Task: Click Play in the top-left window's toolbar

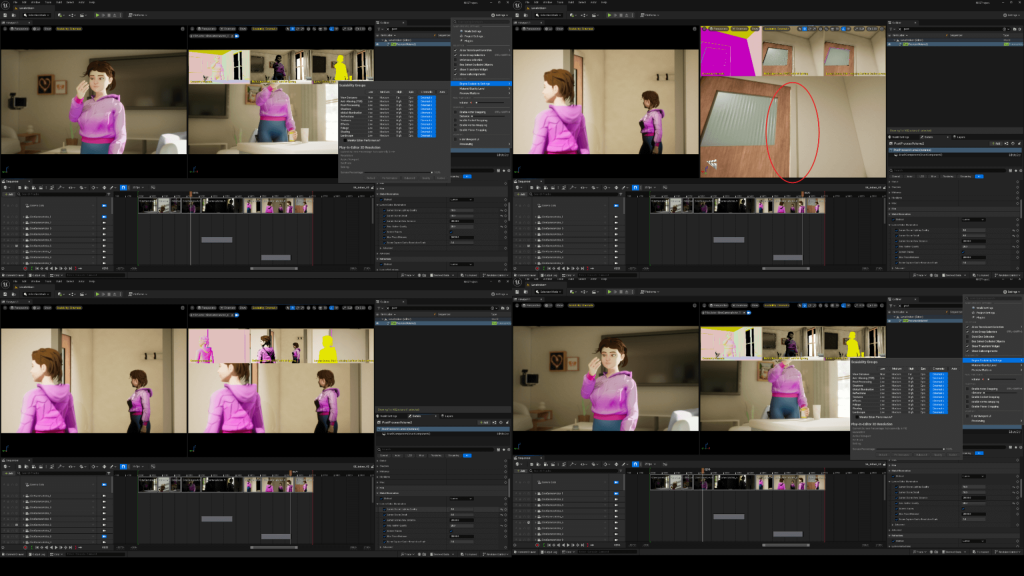Action: tap(97, 15)
